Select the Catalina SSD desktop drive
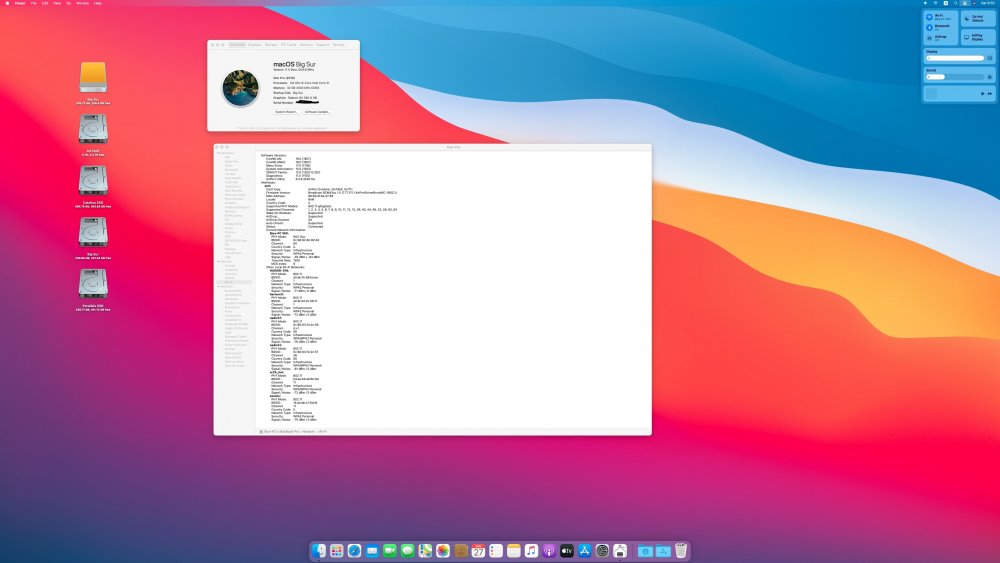 [x=93, y=180]
